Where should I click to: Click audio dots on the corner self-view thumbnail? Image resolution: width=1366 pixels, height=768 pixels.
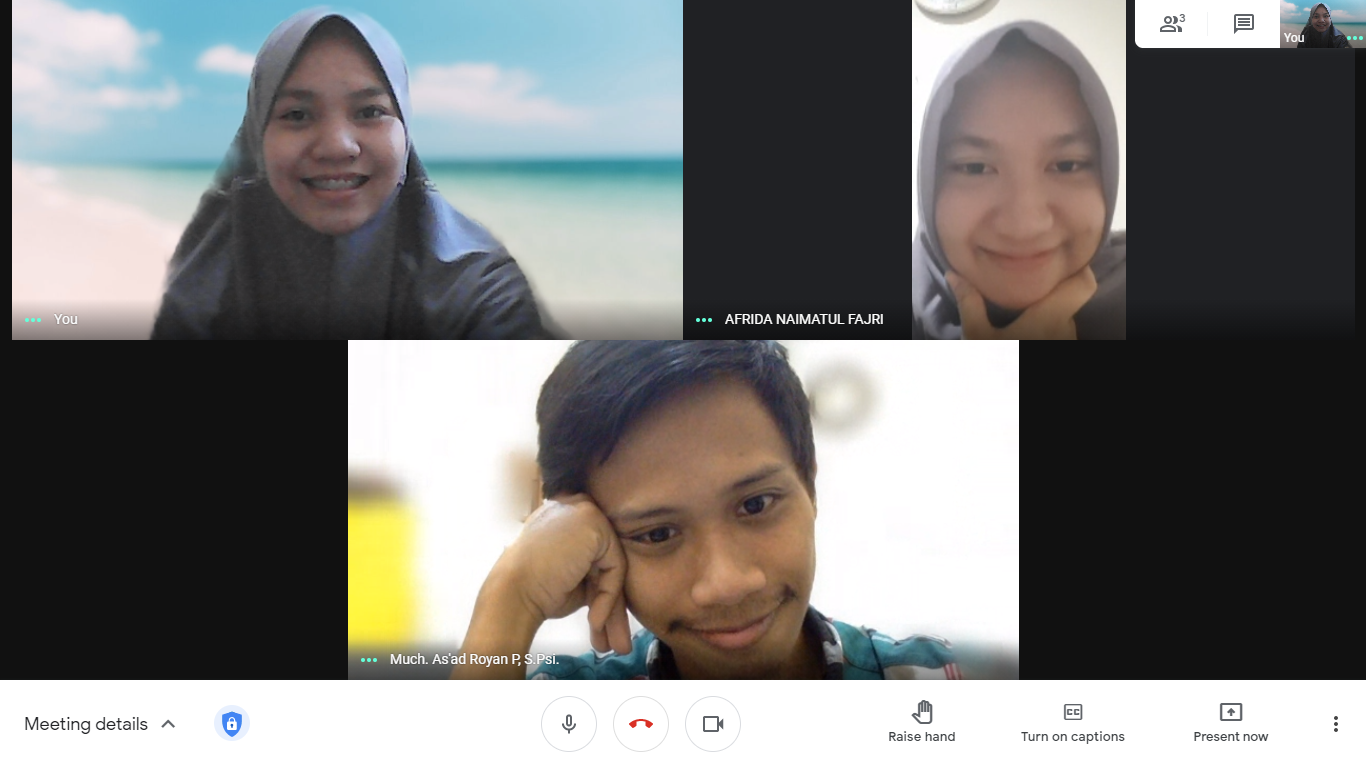[x=1355, y=38]
